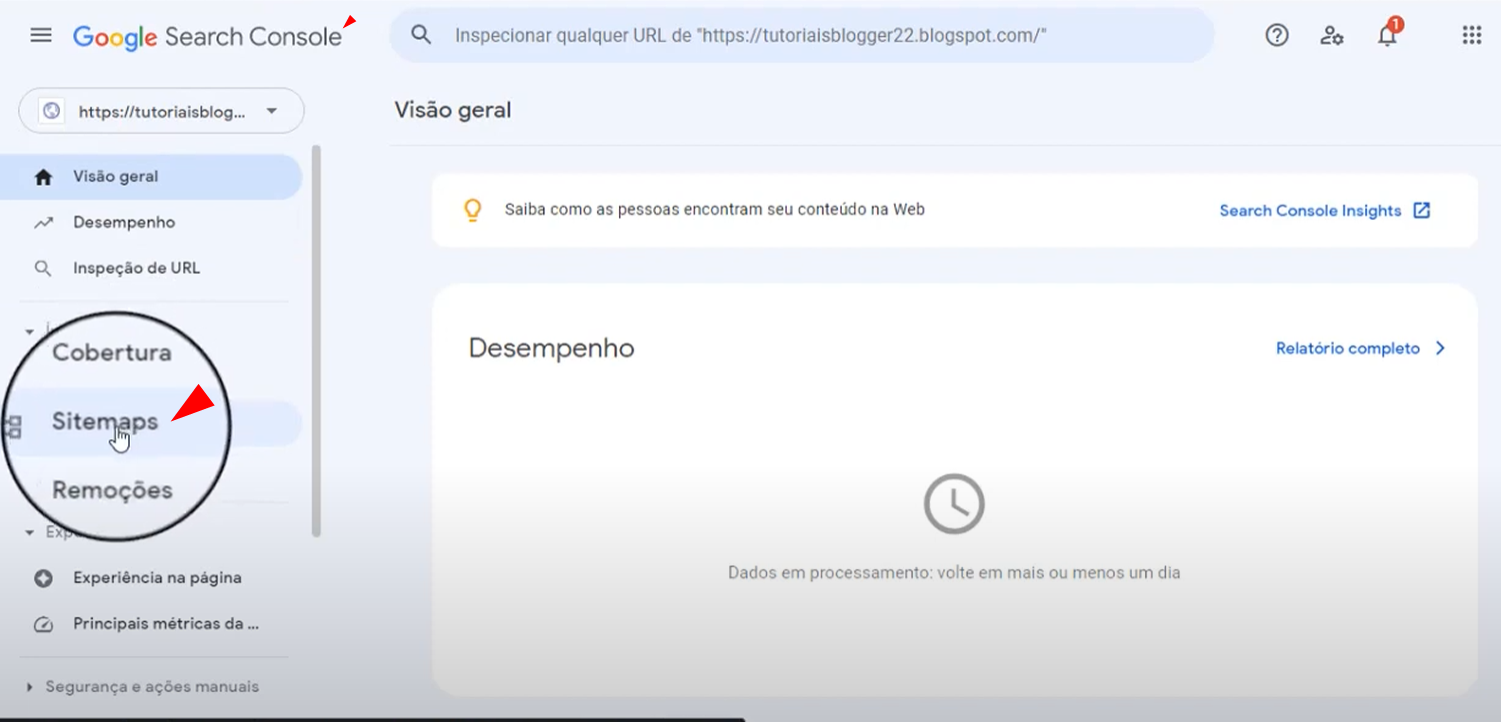
Task: Open Principais métricas da Web report
Action: click(x=165, y=624)
